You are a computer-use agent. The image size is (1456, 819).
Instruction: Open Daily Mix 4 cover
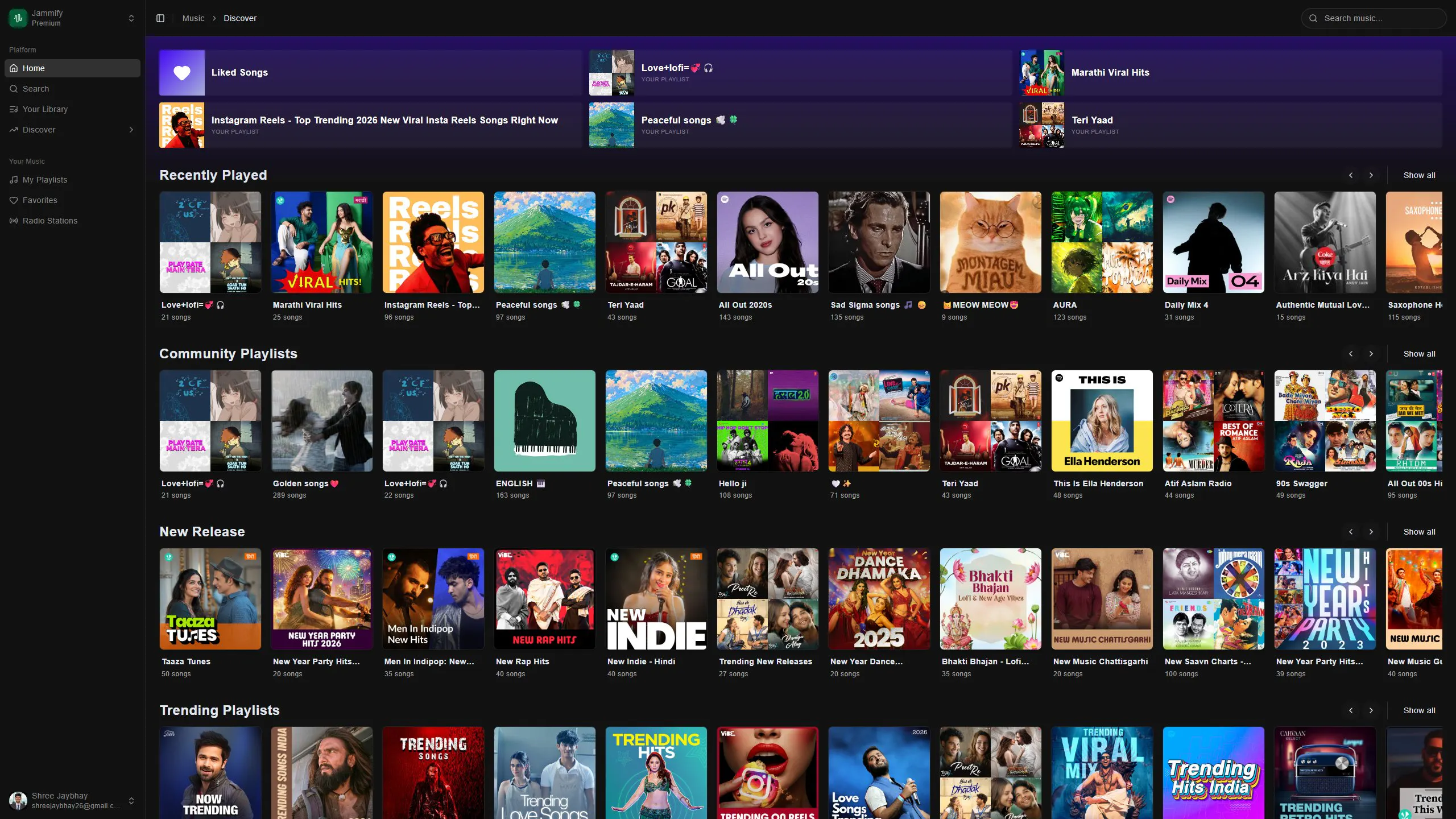tap(1214, 242)
